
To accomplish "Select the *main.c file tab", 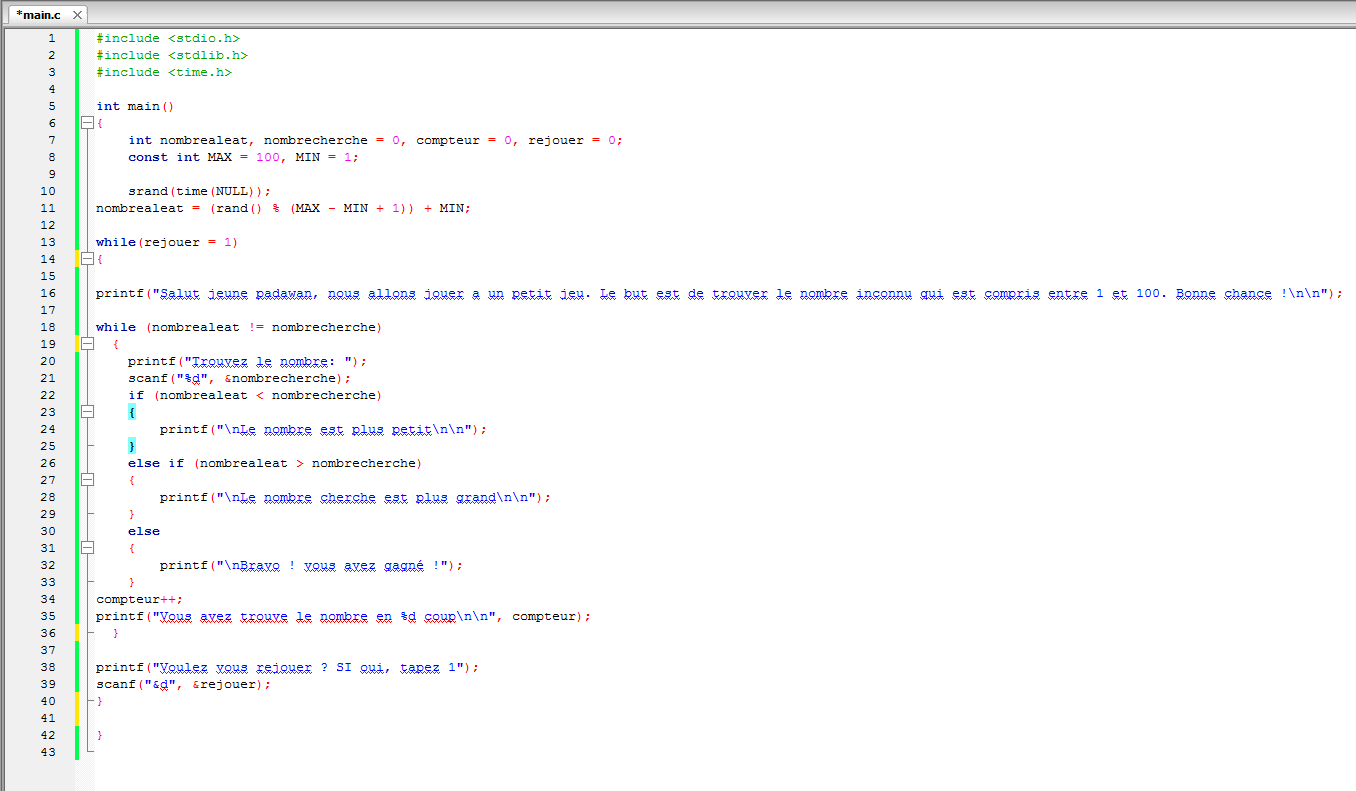I will (x=38, y=15).
